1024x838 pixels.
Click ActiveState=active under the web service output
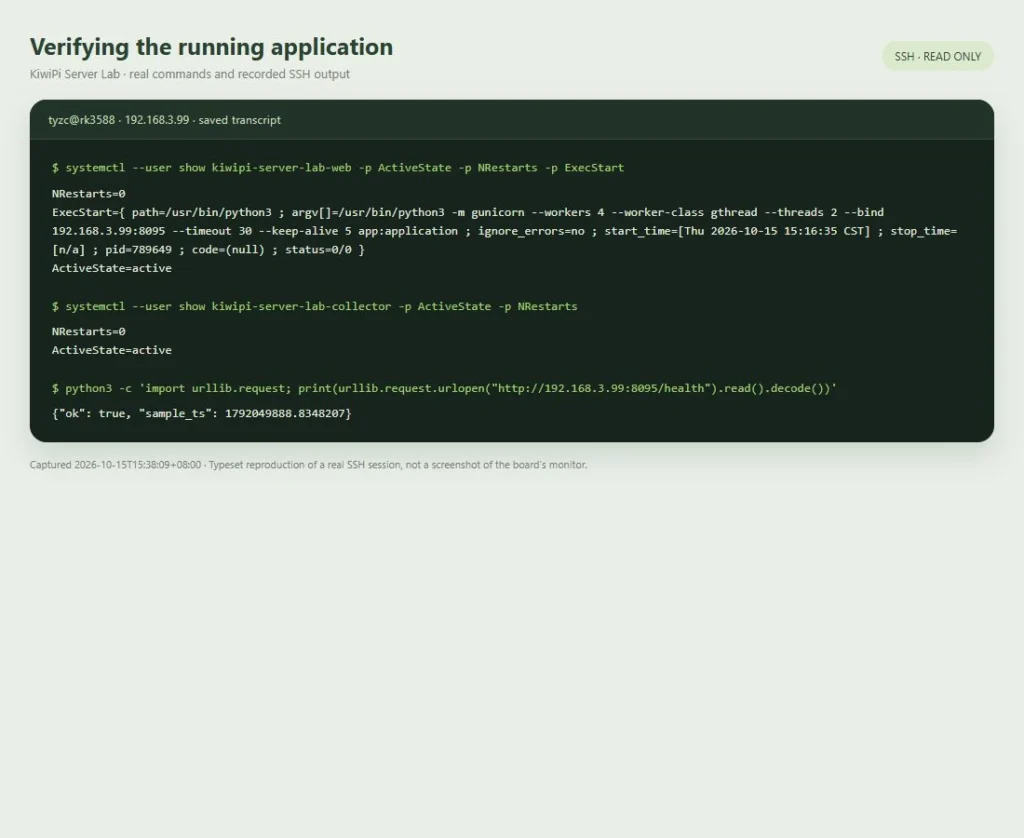(x=112, y=268)
